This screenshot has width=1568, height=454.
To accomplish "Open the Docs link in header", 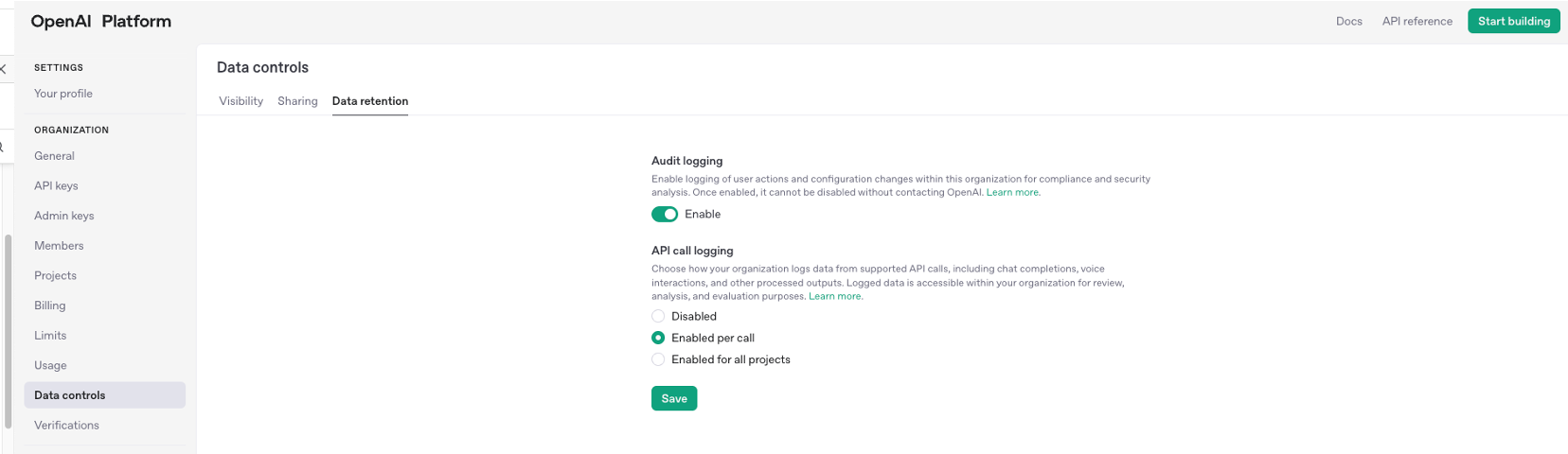I will 1348,21.
